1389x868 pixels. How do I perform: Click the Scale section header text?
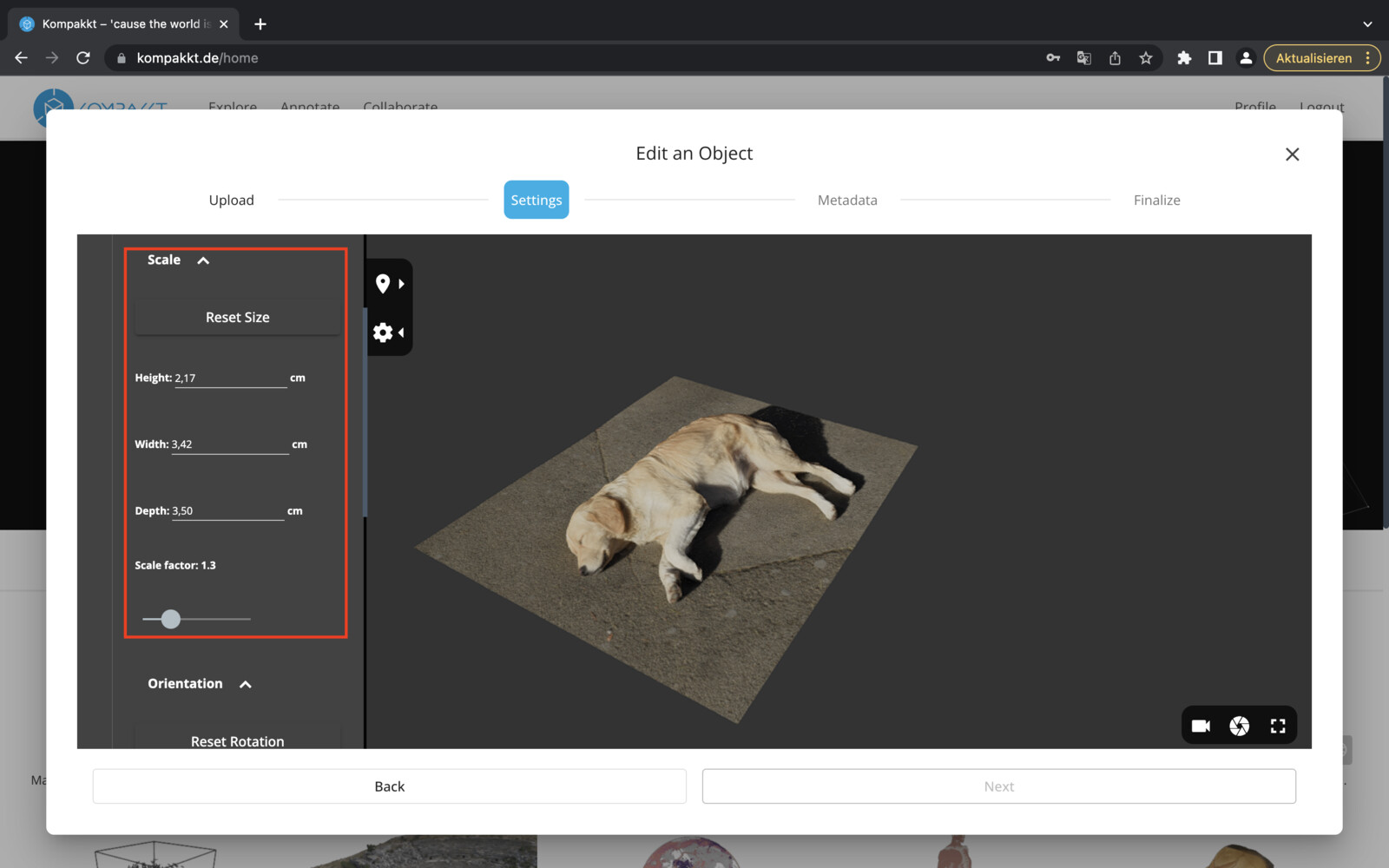(164, 260)
